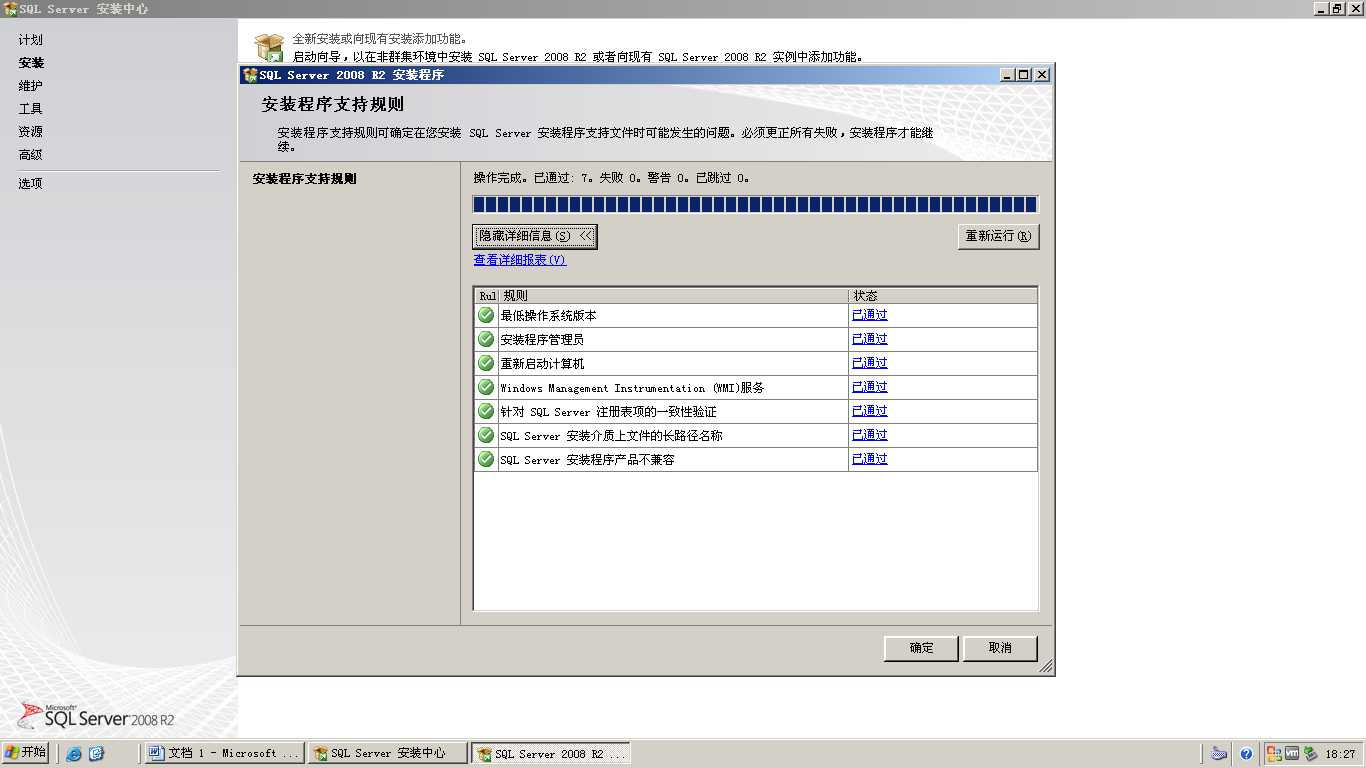Screen dimensions: 1366x768
Task: Click the completed blue progress bar
Action: click(x=755, y=205)
